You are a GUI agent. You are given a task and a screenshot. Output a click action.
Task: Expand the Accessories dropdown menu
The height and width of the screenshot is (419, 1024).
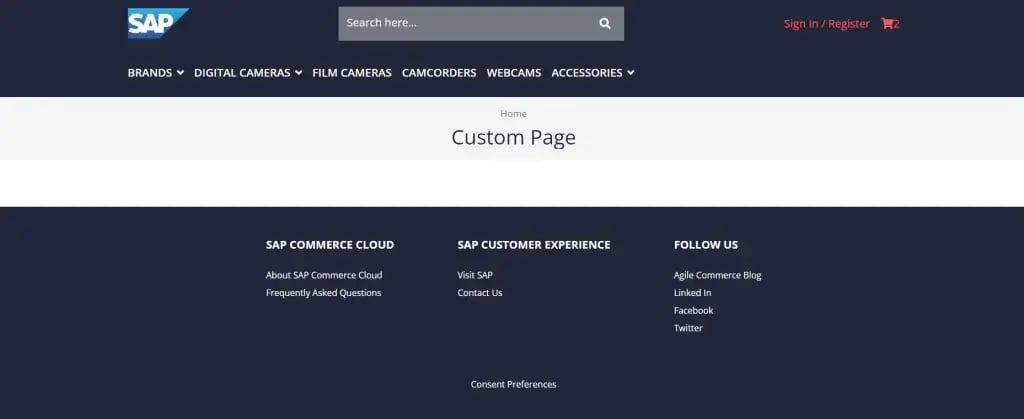592,72
